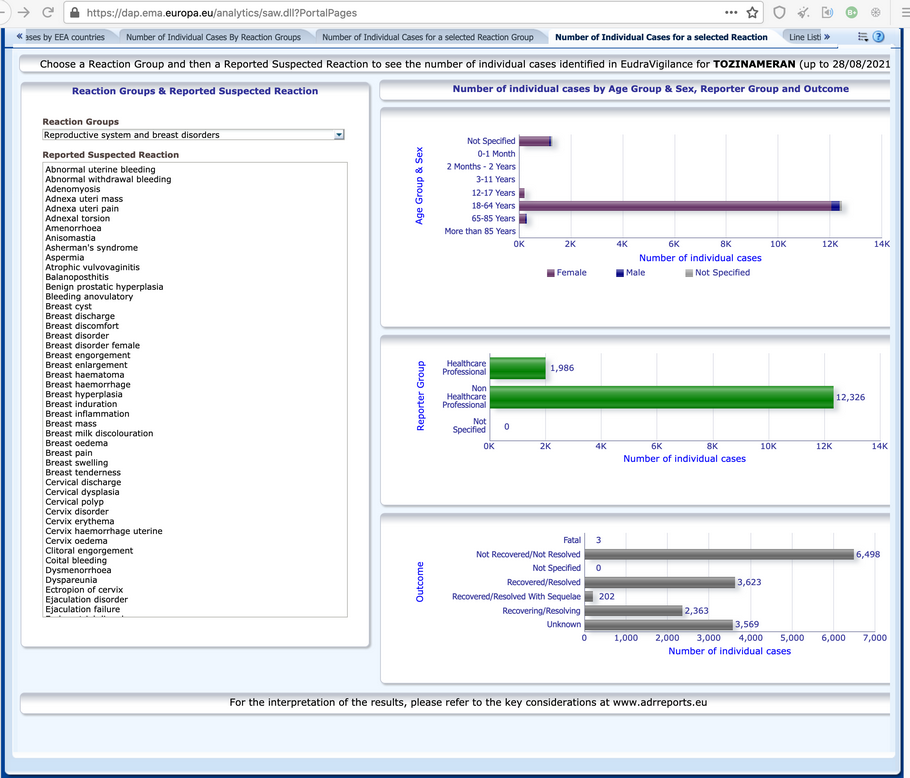Select 'Atrophic vulvovaginitis' reaction

(93, 267)
